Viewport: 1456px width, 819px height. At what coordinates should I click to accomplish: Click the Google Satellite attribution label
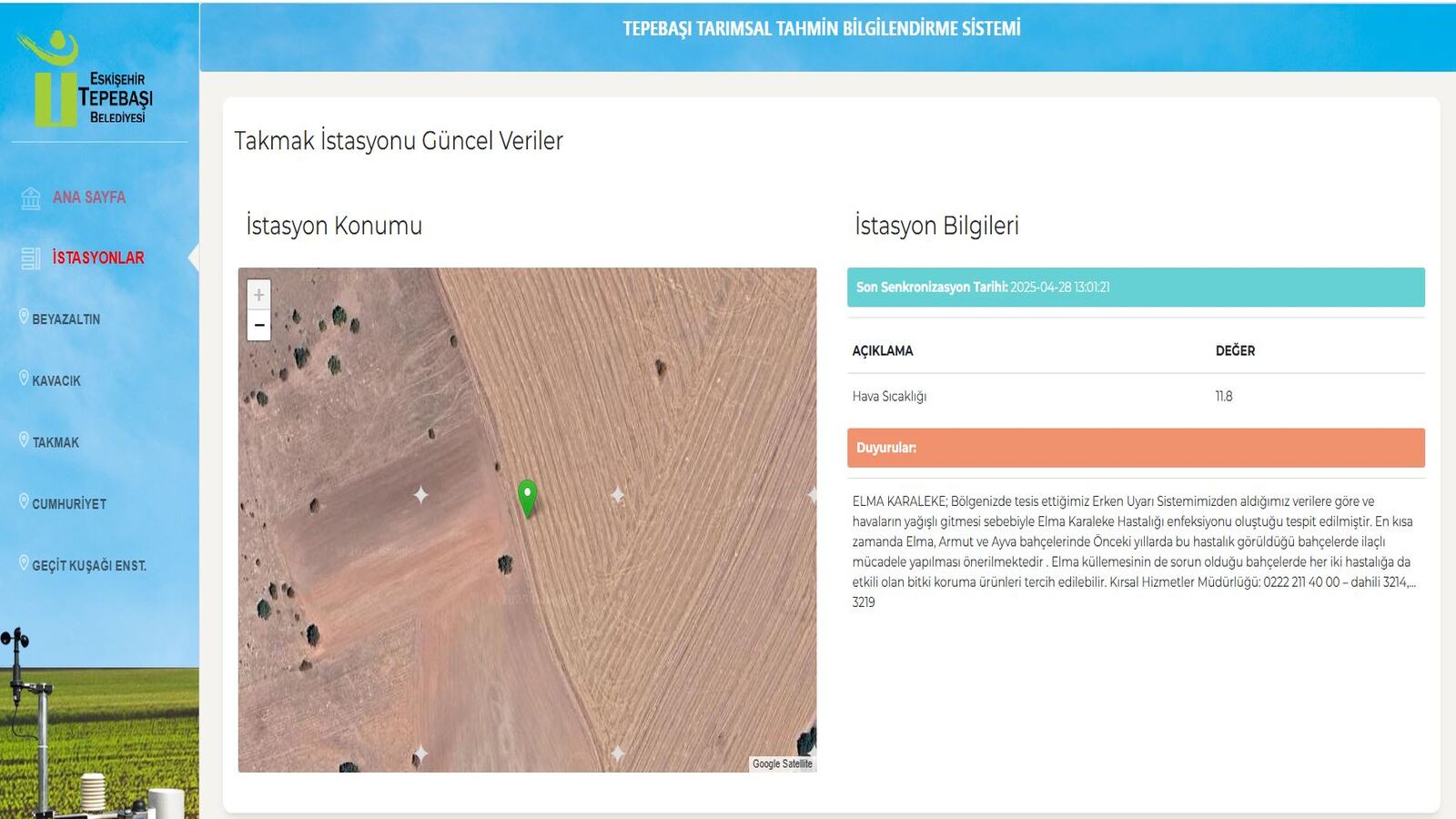(782, 764)
